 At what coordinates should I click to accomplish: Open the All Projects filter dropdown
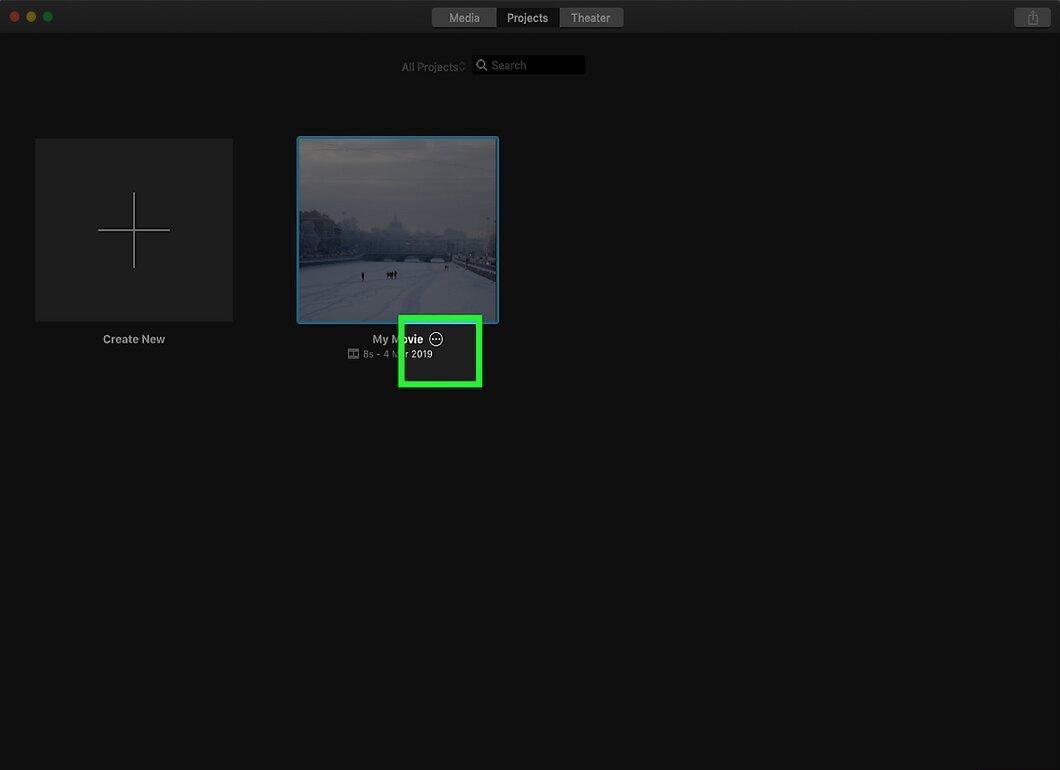(433, 67)
